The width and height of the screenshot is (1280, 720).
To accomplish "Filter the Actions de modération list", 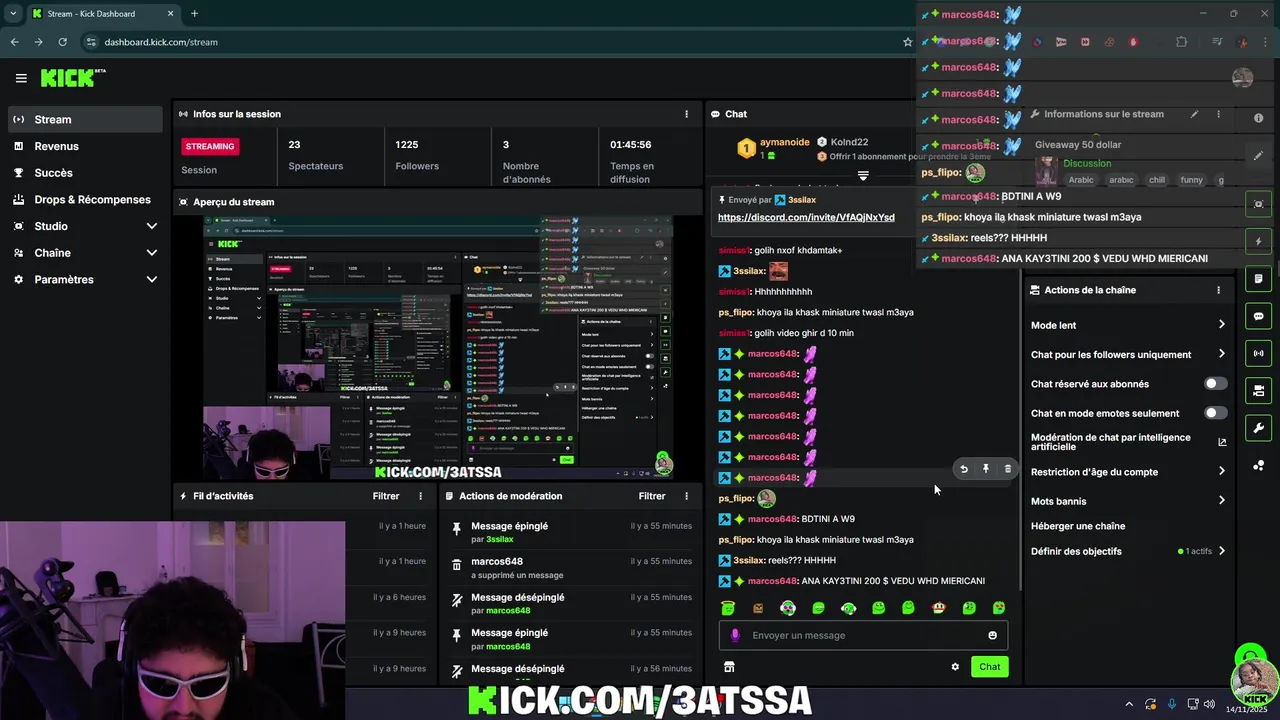I will click(x=652, y=496).
